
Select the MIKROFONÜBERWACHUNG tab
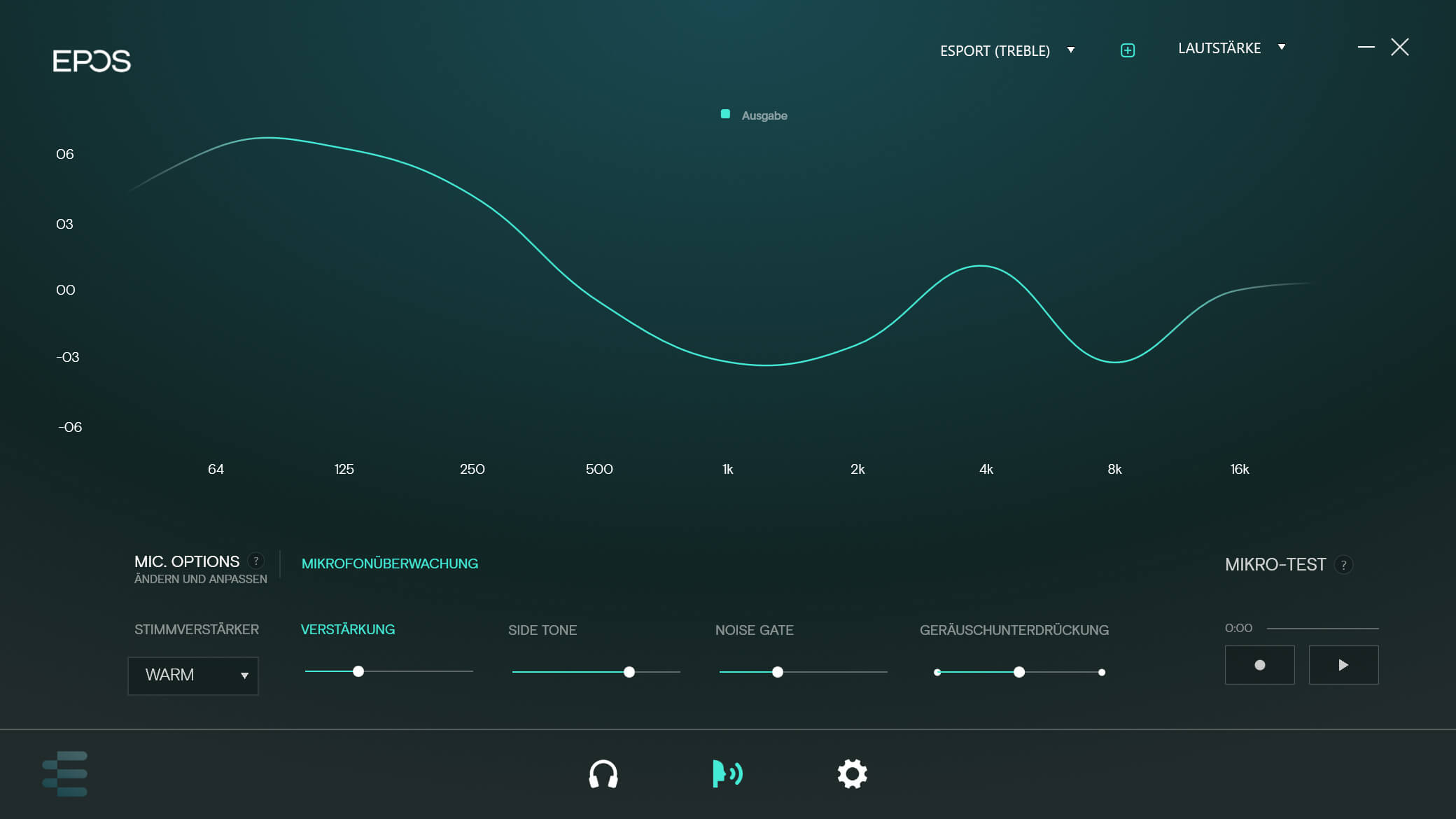point(389,563)
